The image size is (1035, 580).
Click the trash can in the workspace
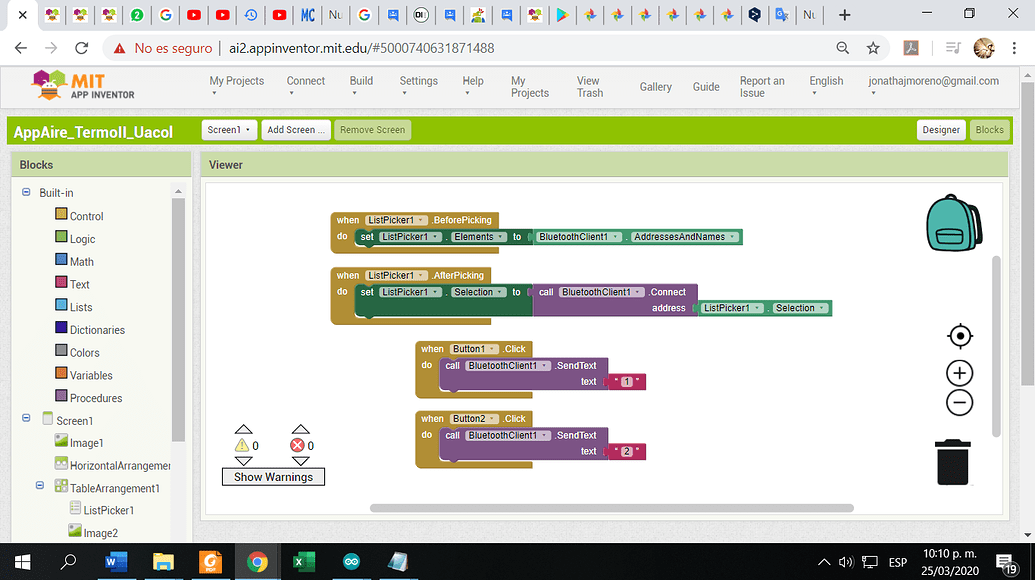pos(952,463)
